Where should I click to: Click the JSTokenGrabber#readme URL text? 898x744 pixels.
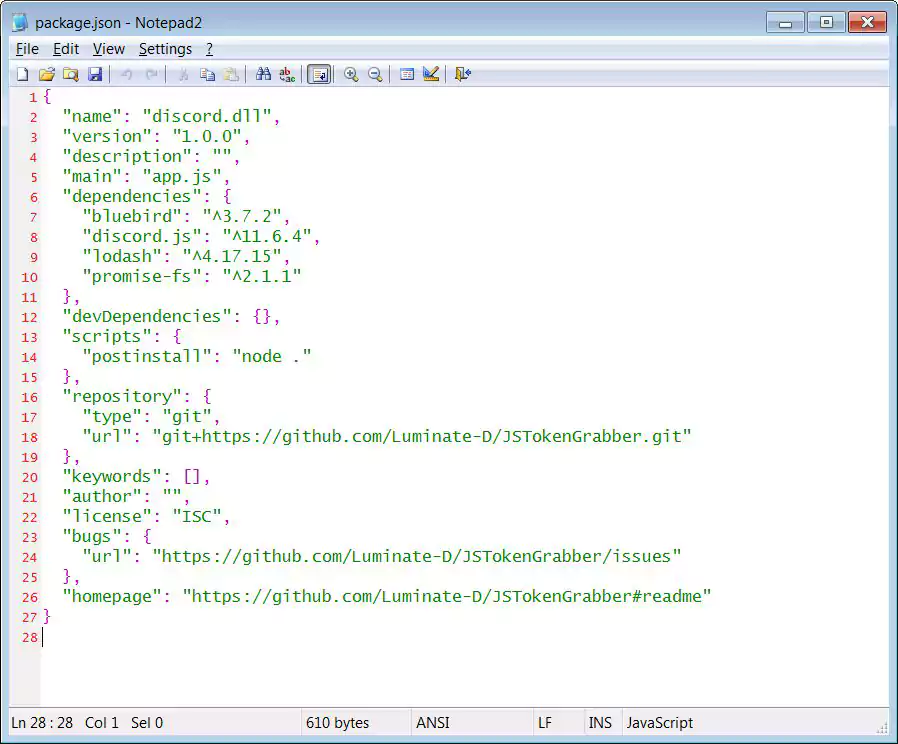click(x=447, y=596)
